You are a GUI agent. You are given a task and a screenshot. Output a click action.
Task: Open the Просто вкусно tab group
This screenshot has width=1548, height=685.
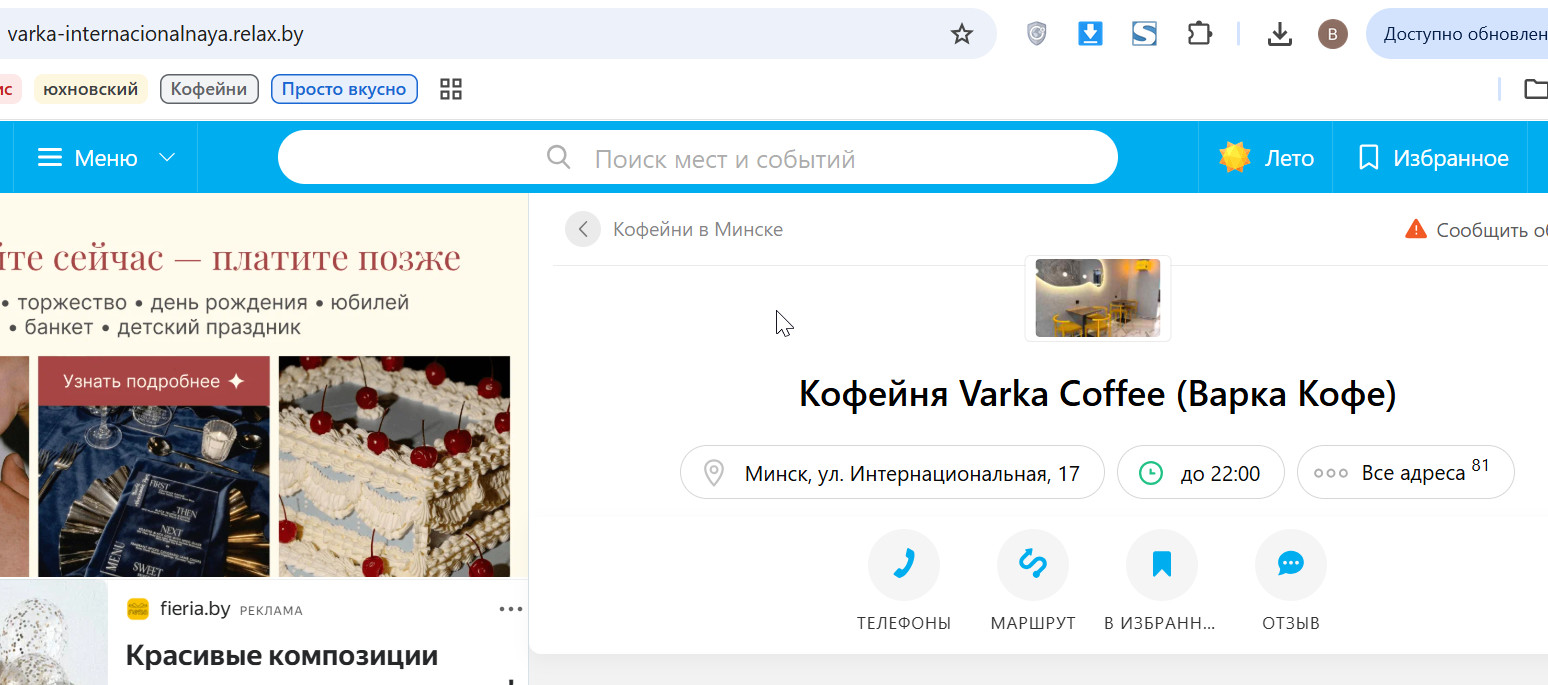344,89
